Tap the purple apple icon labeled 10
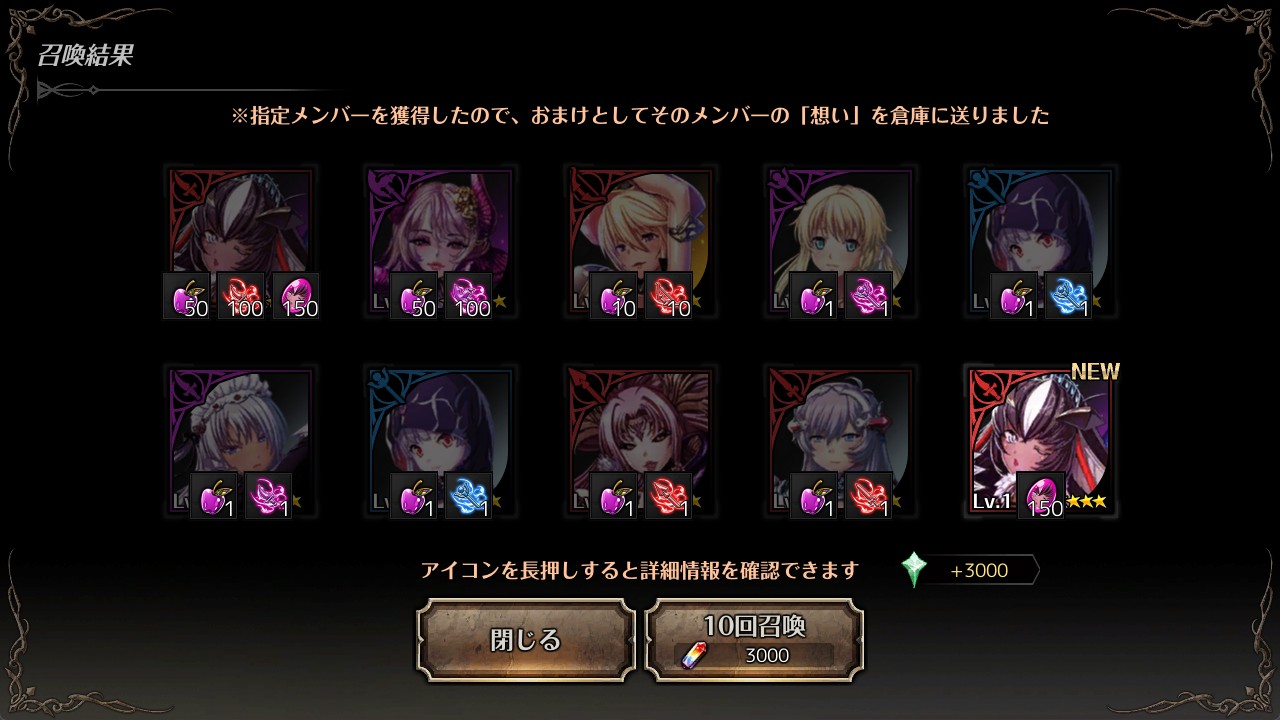 pos(613,296)
